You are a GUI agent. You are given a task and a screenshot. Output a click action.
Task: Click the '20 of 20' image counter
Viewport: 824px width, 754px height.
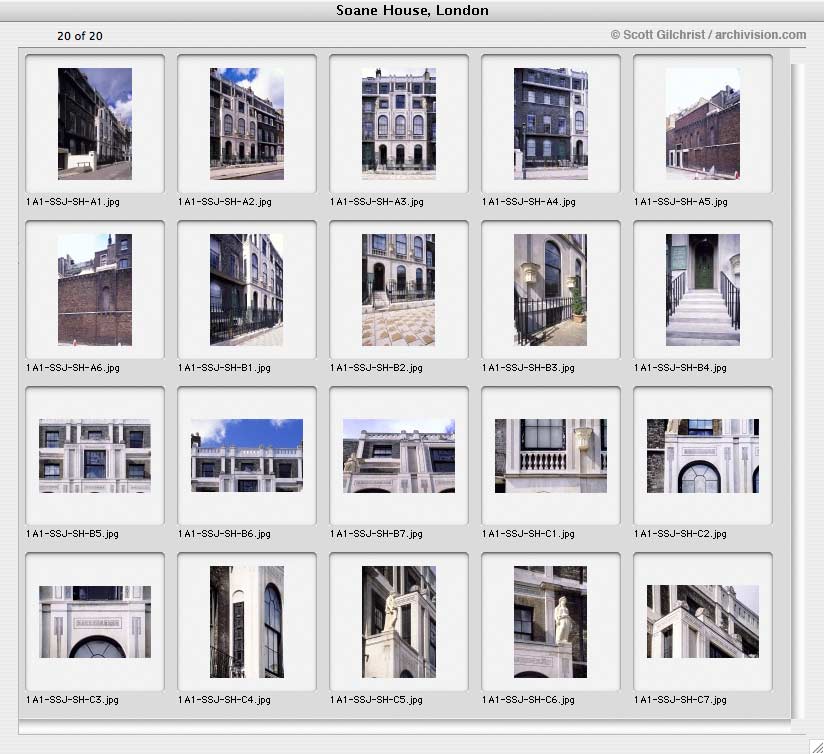(x=80, y=36)
